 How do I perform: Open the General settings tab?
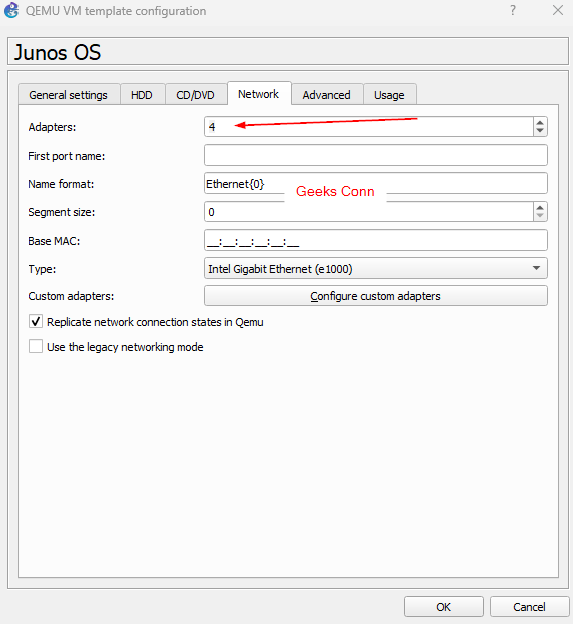point(69,95)
